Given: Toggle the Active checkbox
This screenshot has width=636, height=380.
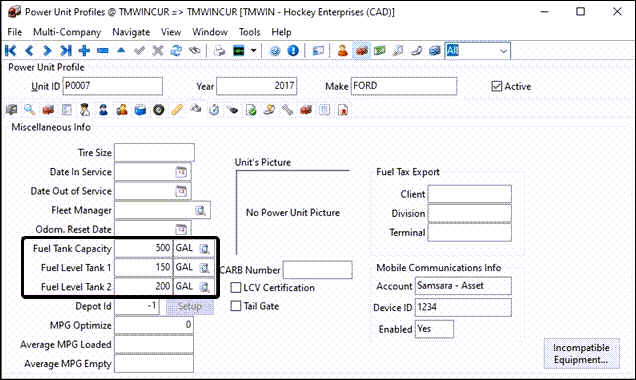Looking at the screenshot, I should pyautogui.click(x=496, y=86).
